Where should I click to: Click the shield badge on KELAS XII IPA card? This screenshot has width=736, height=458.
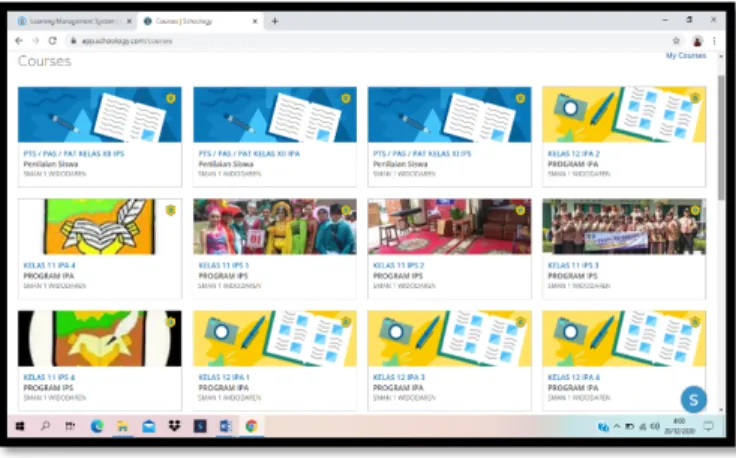tap(346, 98)
